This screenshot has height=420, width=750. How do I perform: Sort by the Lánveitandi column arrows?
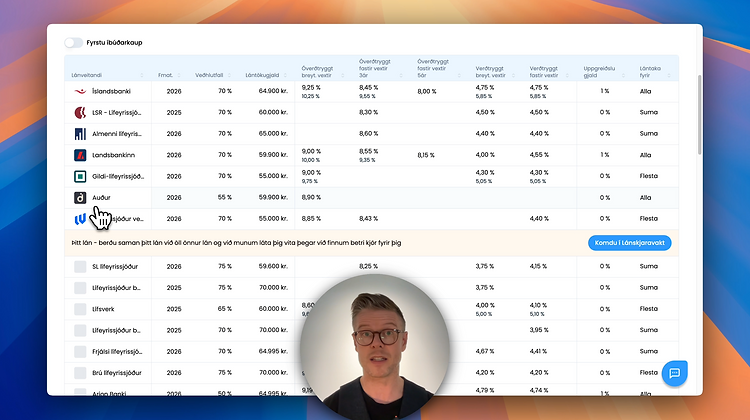tap(142, 75)
